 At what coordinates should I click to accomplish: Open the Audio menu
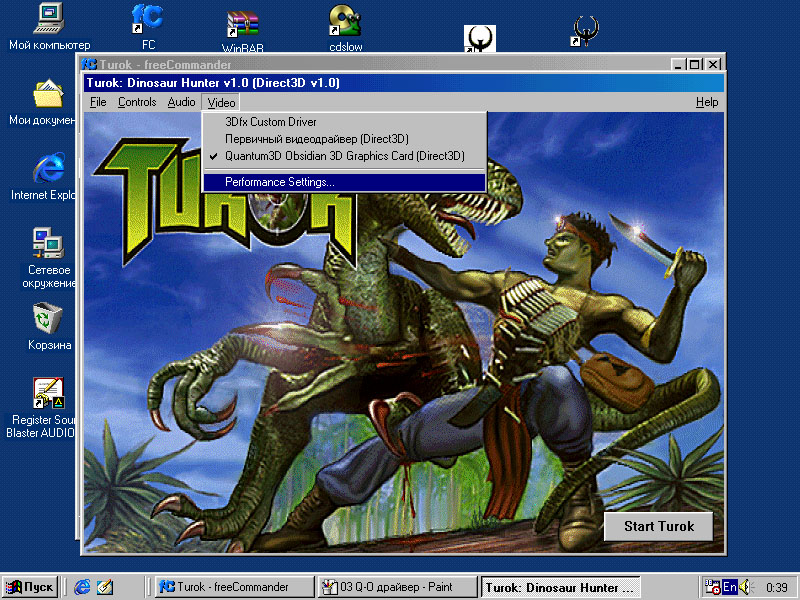tap(181, 103)
